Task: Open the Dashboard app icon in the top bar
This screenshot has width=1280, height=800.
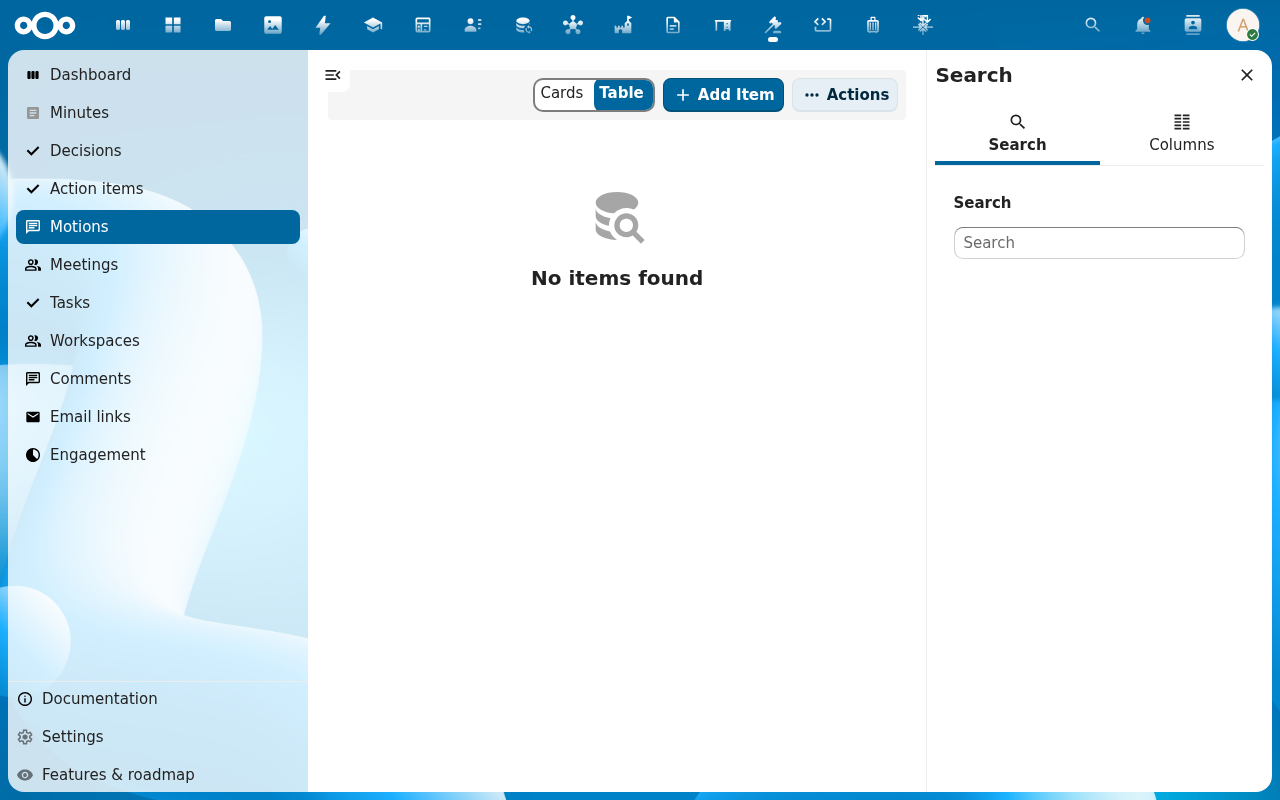Action: pos(123,25)
